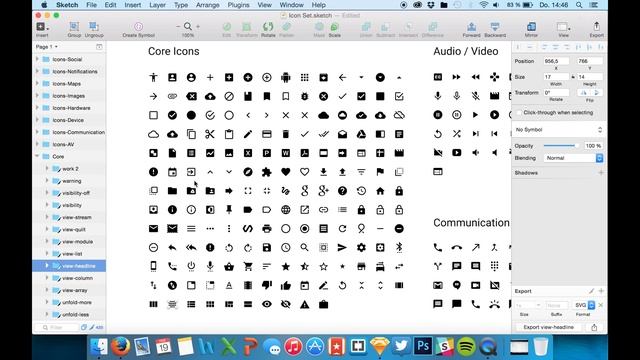Expand the Icons-Hardware group
Image resolution: width=640 pixels, height=360 pixels.
pos(37,108)
